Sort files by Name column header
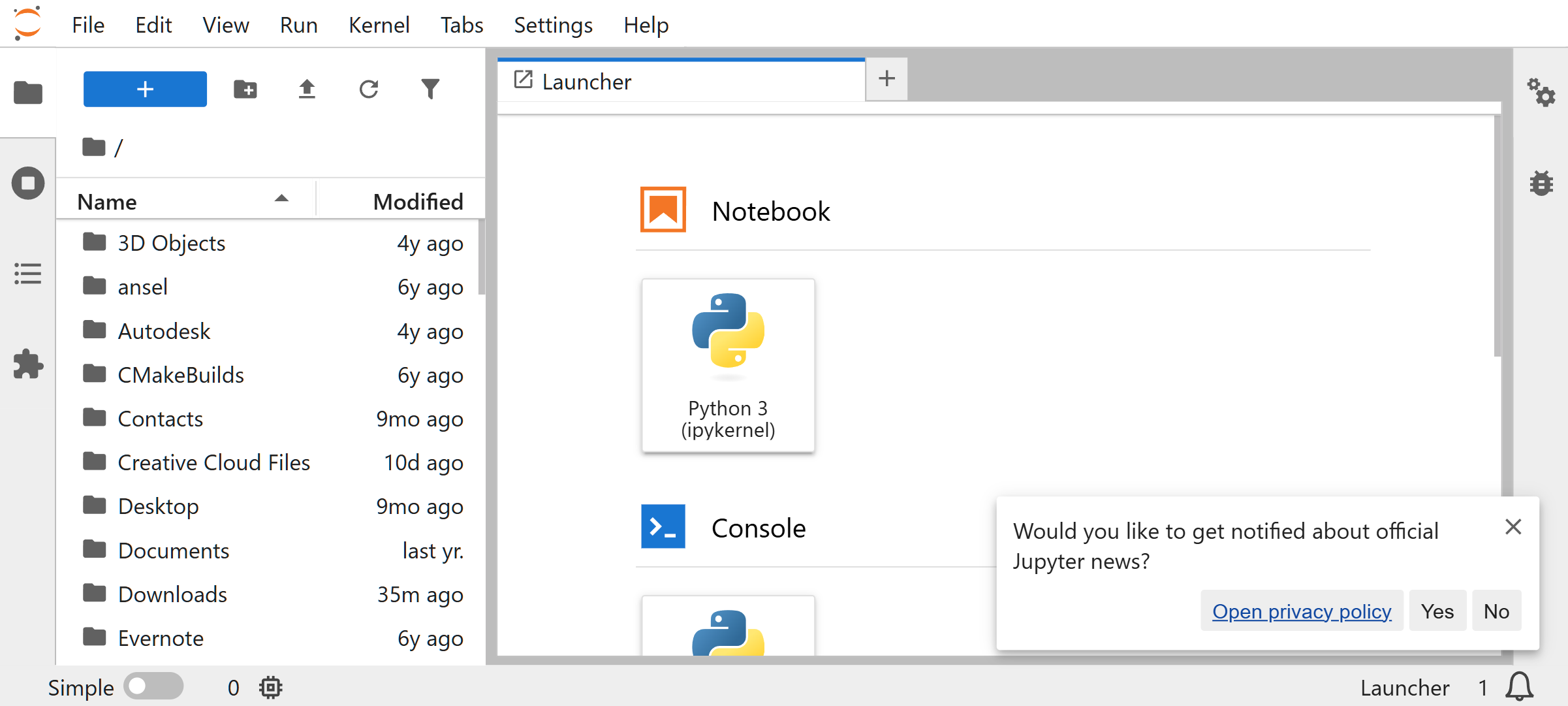The image size is (1568, 706). click(108, 202)
